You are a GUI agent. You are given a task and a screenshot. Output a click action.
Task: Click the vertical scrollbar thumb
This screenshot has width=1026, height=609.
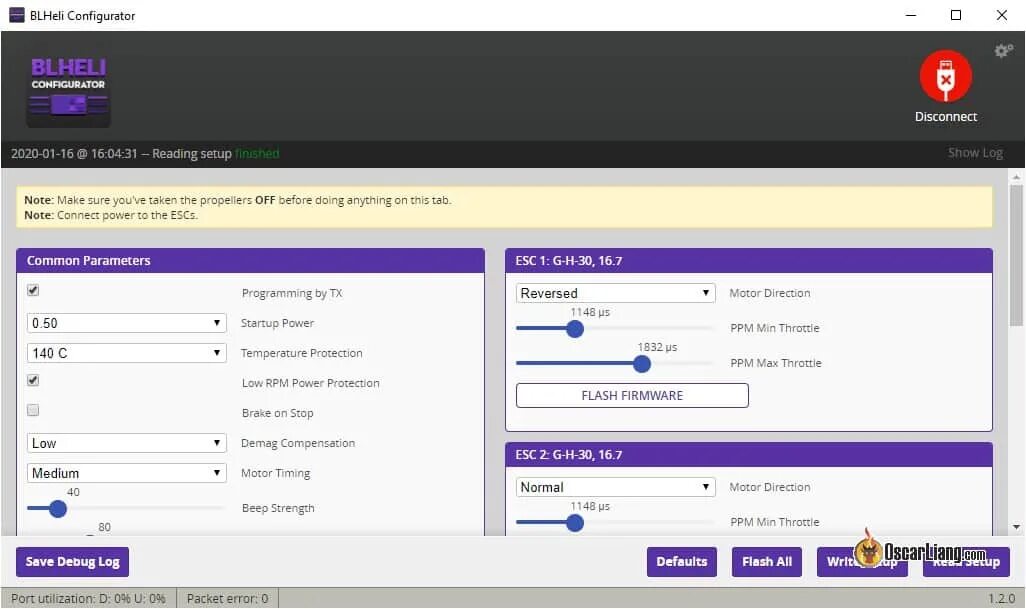tap(1016, 255)
